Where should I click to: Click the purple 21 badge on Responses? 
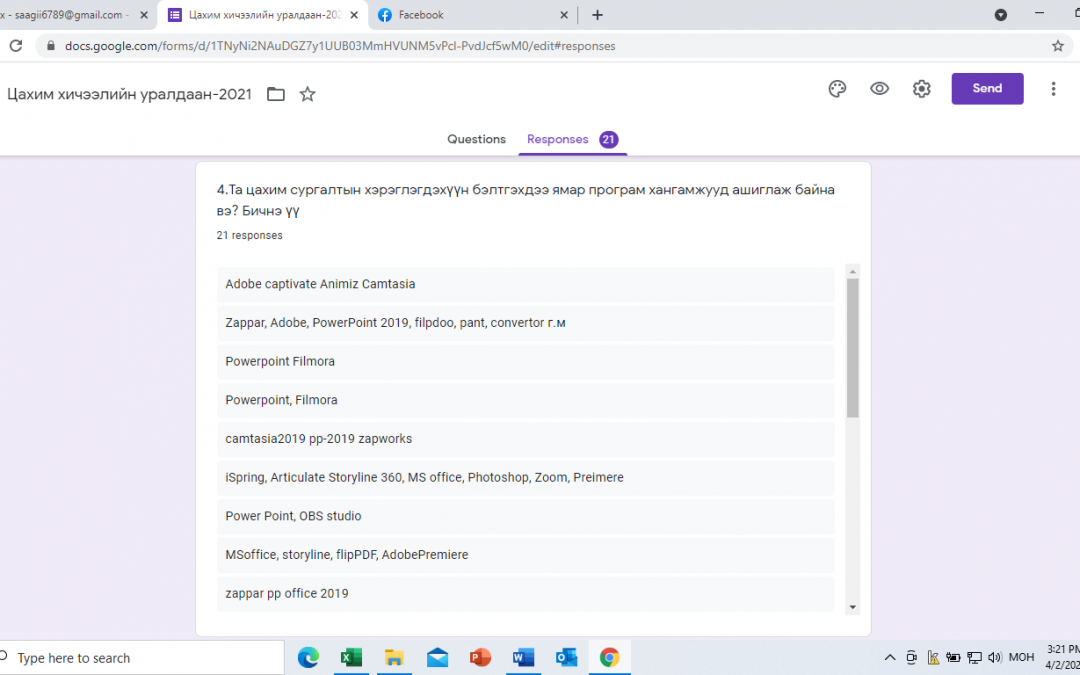tap(608, 139)
